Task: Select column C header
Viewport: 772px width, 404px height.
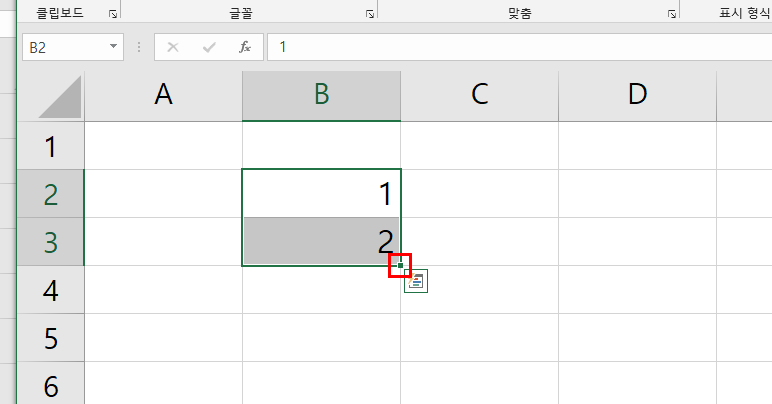Action: pyautogui.click(x=479, y=95)
